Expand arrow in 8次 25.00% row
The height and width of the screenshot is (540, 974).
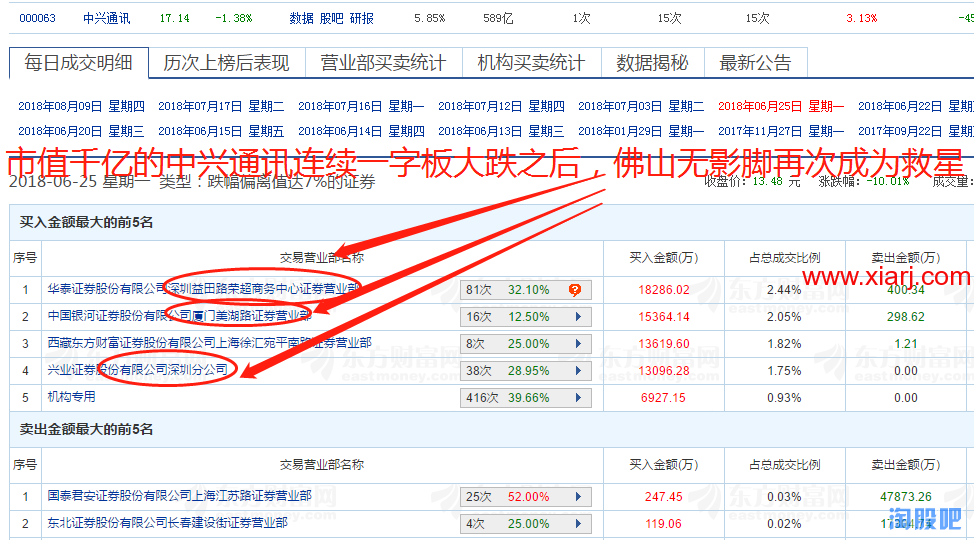tap(578, 344)
